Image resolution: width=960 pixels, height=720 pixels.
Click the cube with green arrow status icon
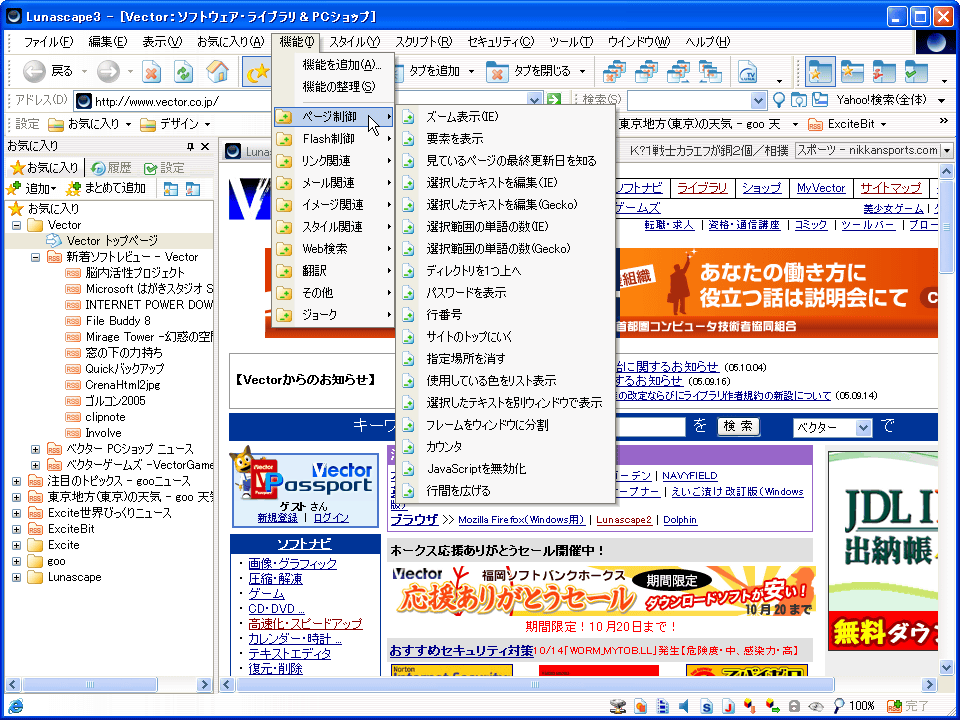tap(772, 706)
